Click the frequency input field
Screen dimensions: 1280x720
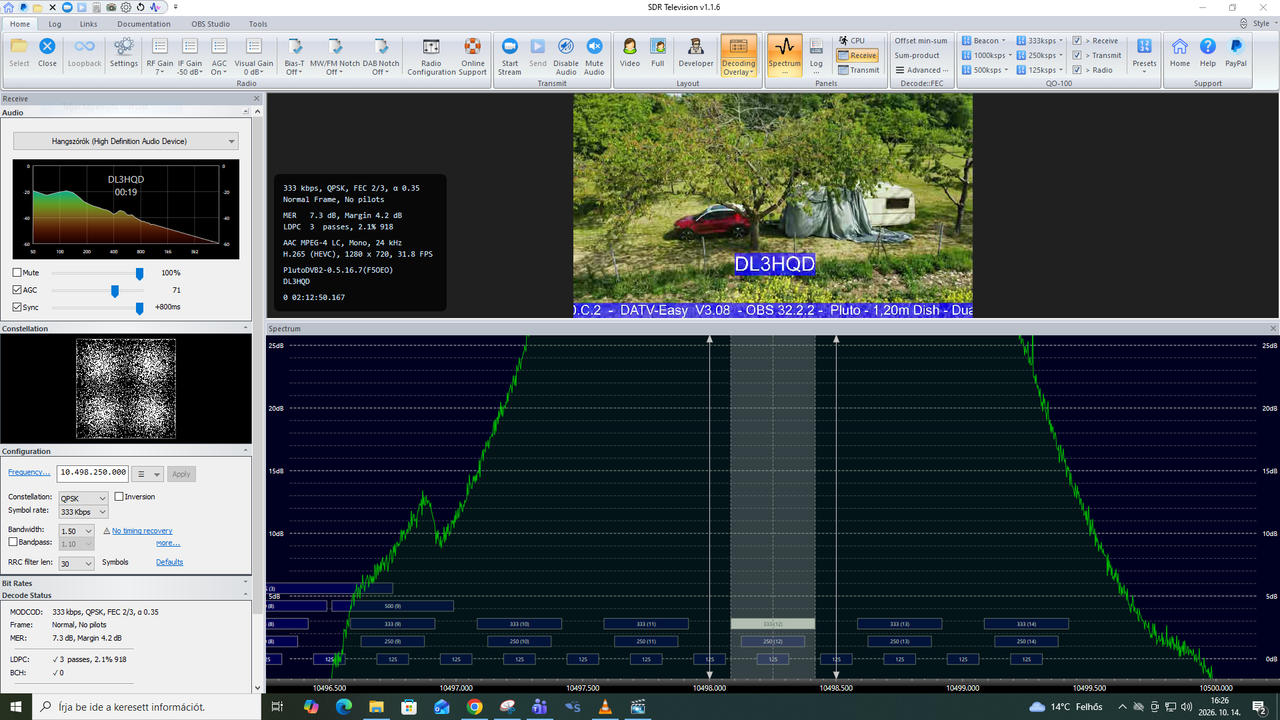tap(94, 473)
